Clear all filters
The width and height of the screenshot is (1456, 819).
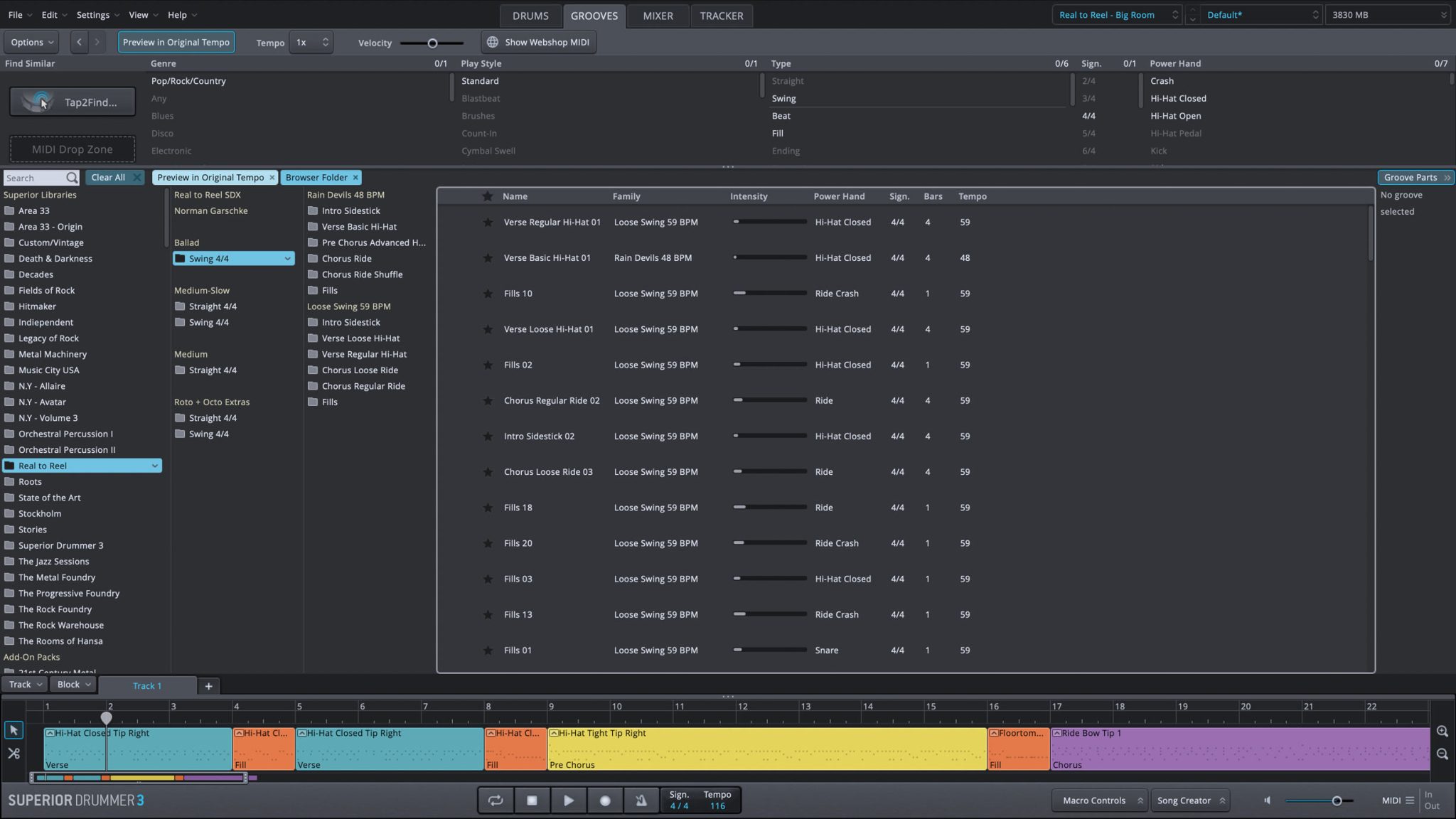[114, 178]
